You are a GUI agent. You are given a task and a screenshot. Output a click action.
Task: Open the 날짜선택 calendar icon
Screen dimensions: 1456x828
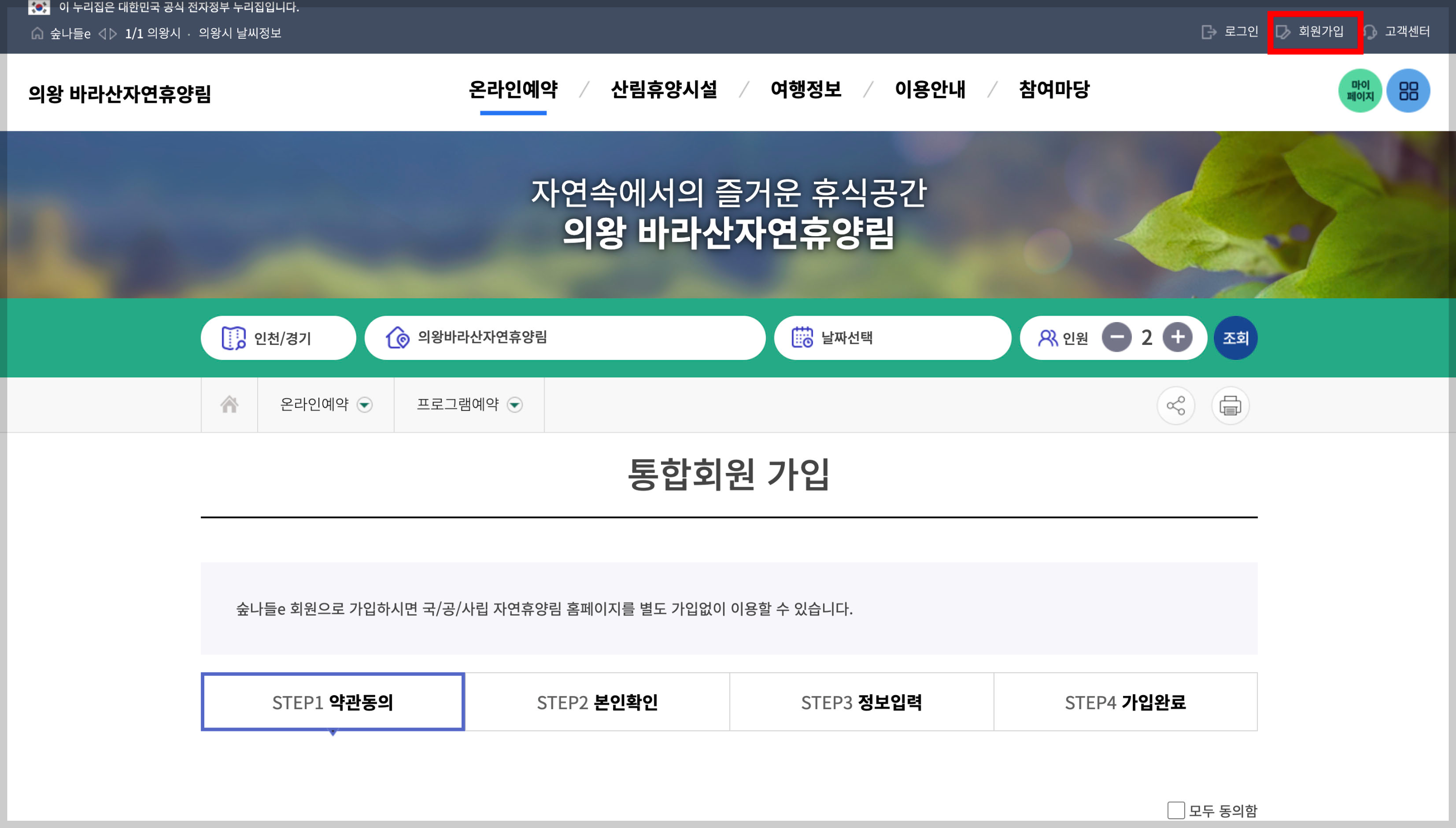pos(802,338)
